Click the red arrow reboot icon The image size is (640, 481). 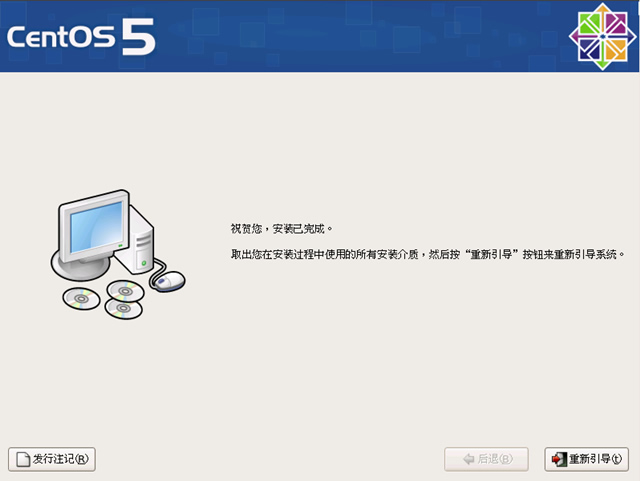559,459
